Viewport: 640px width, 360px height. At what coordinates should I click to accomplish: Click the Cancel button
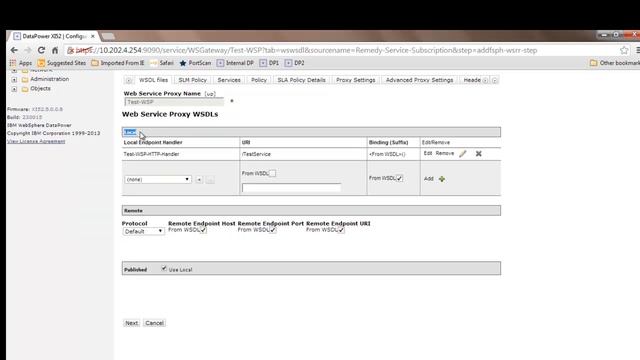click(154, 323)
